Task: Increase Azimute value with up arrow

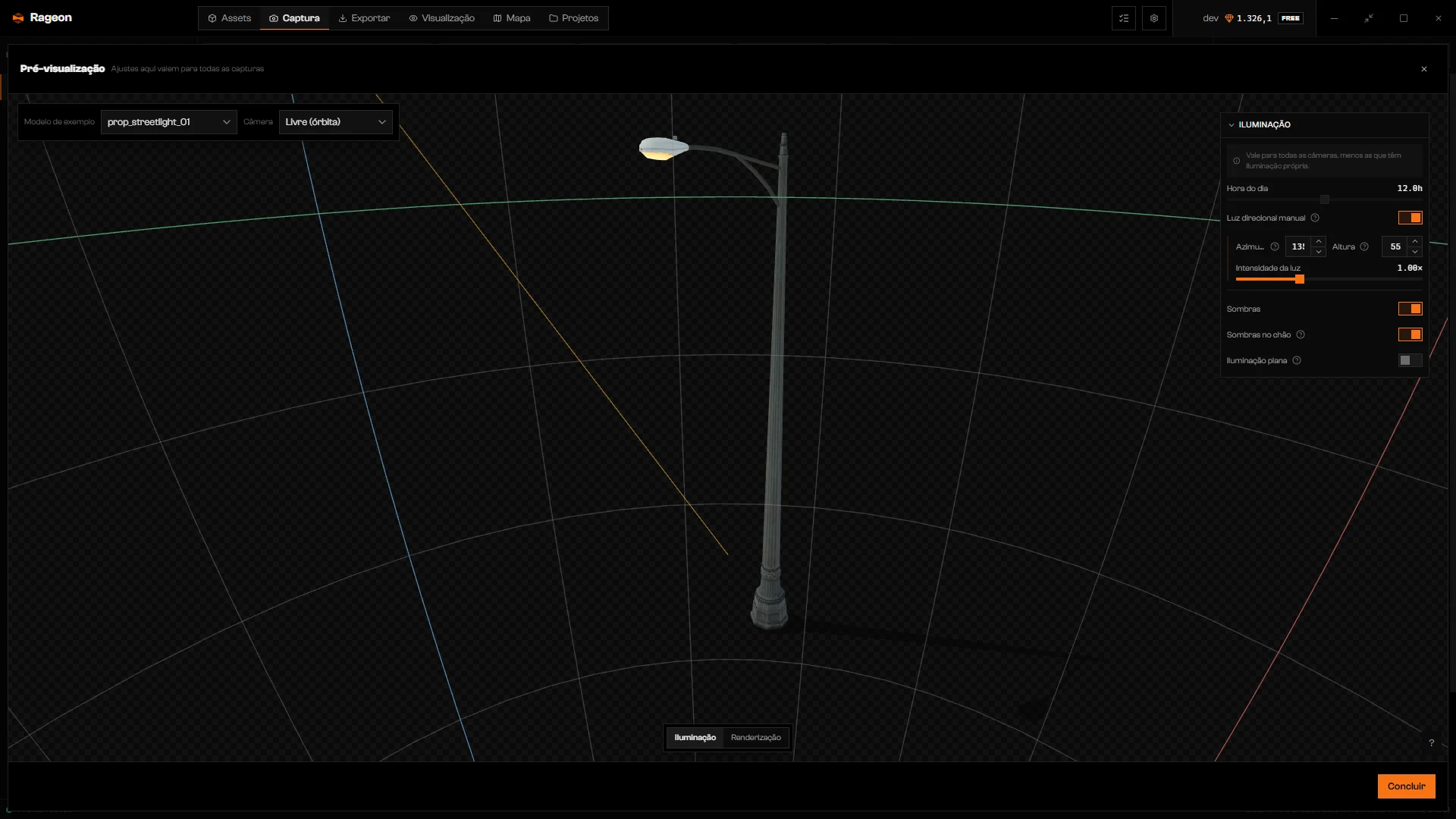Action: point(1319,242)
